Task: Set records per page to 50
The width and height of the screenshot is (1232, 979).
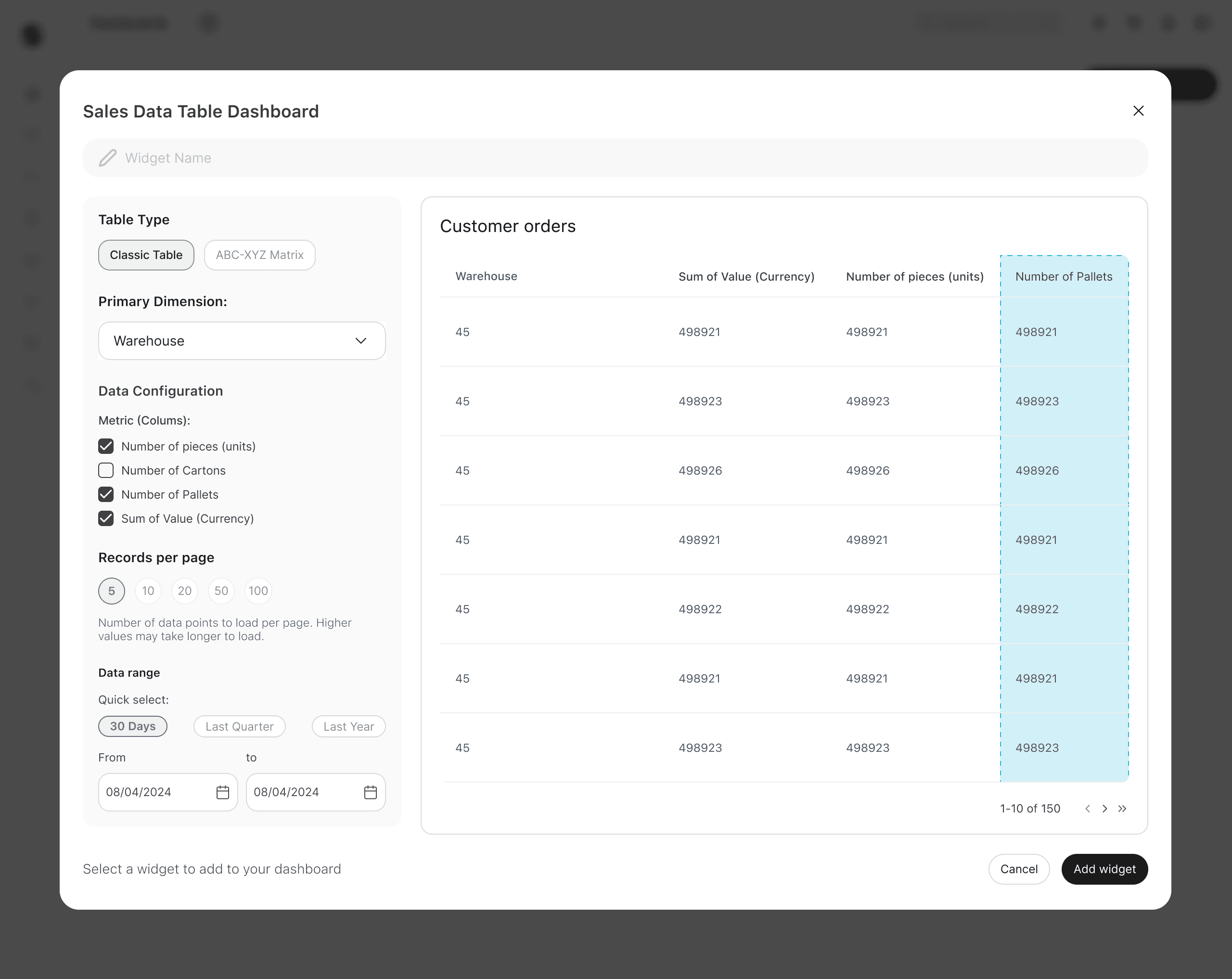Action: [x=221, y=591]
